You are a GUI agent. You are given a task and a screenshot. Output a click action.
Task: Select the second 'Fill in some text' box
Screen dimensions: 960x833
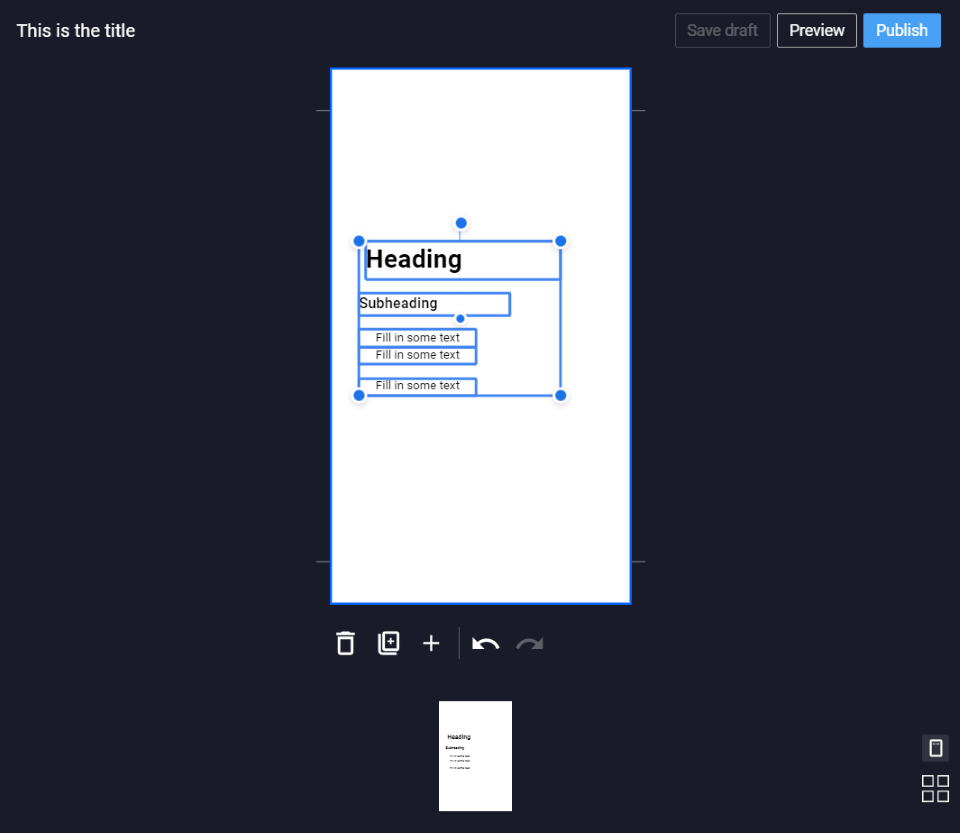pyautogui.click(x=418, y=355)
